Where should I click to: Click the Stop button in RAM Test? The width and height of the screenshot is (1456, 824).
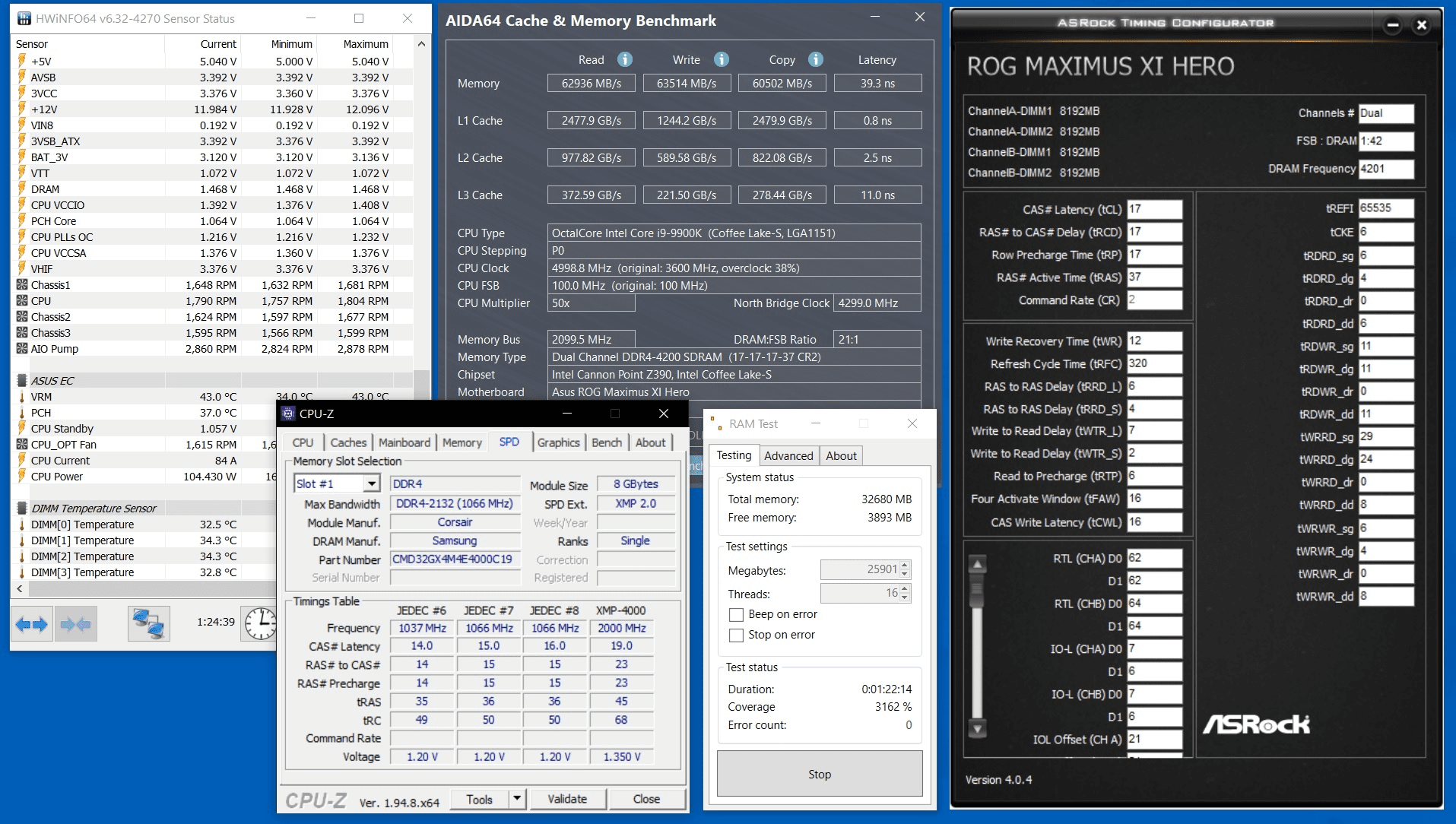[x=820, y=774]
